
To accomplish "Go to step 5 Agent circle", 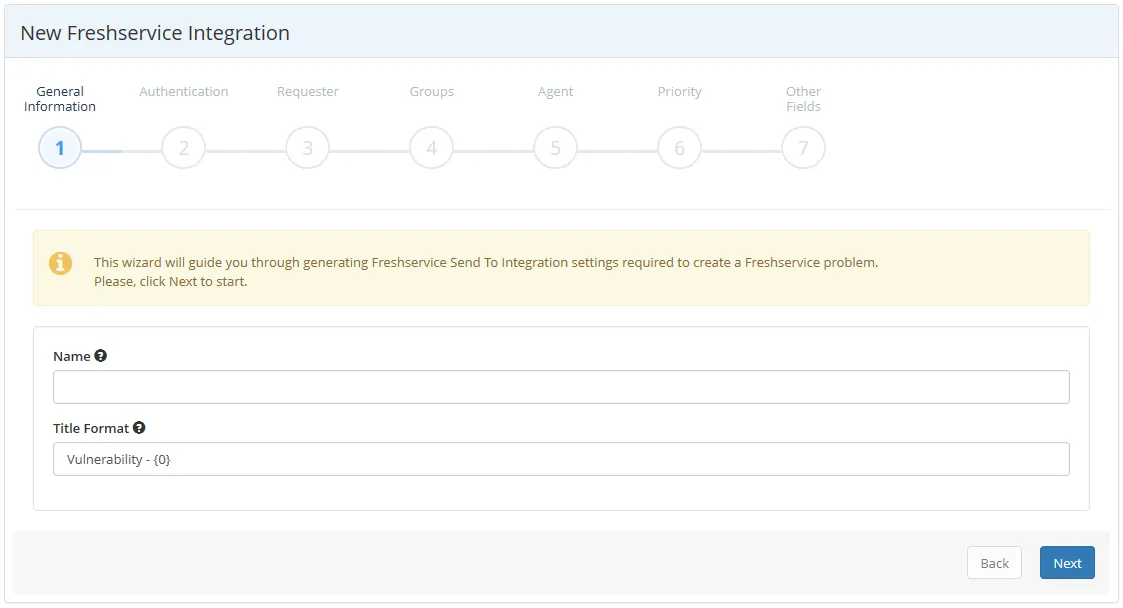I will pos(555,148).
